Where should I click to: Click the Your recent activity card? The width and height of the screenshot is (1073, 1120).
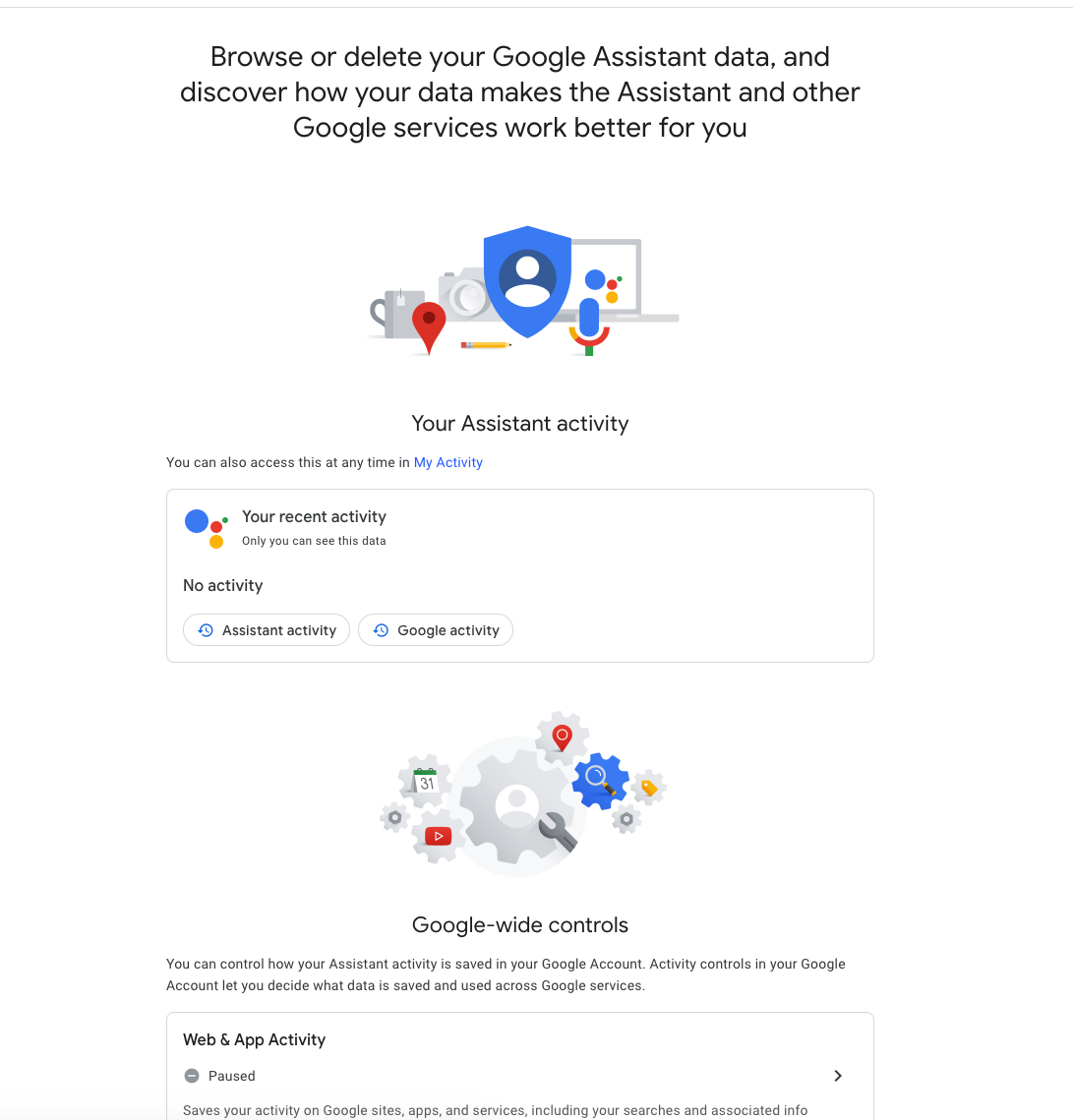point(519,575)
